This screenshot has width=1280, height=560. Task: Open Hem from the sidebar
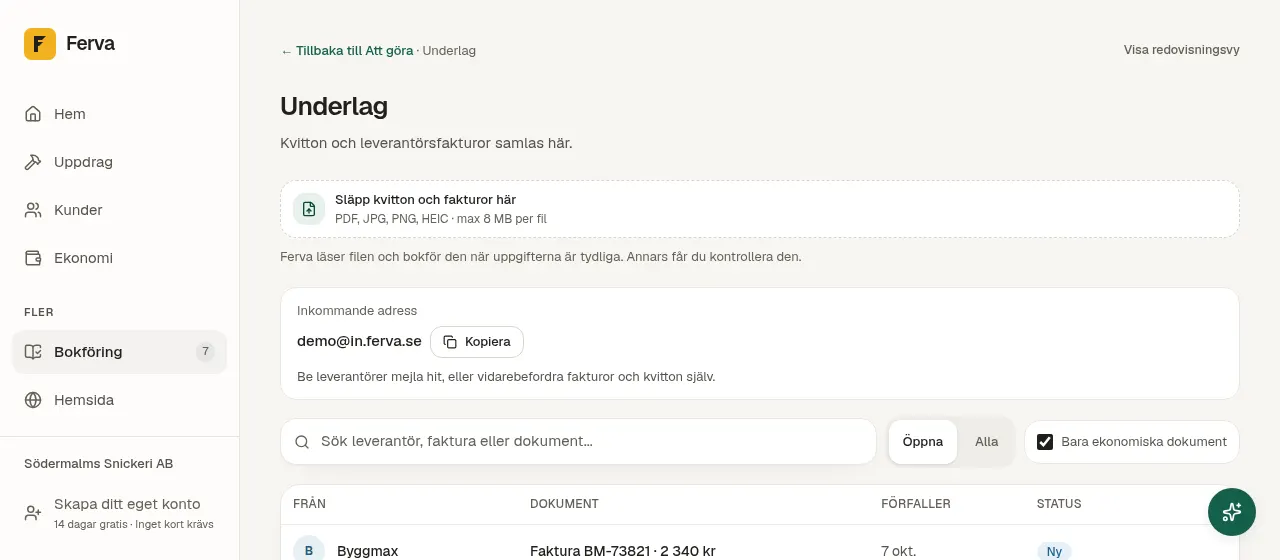tap(119, 114)
